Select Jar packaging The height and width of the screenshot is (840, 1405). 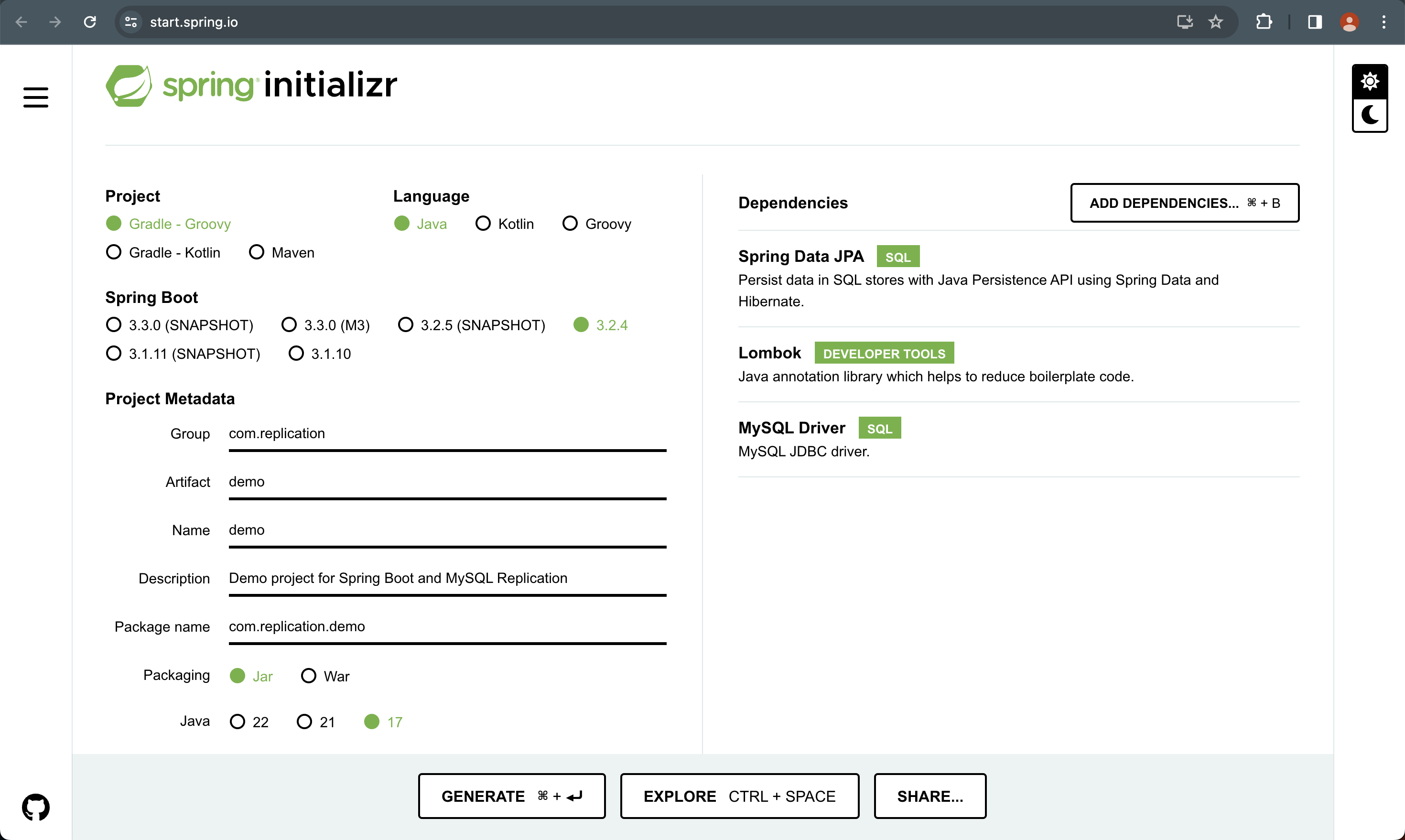click(x=251, y=676)
